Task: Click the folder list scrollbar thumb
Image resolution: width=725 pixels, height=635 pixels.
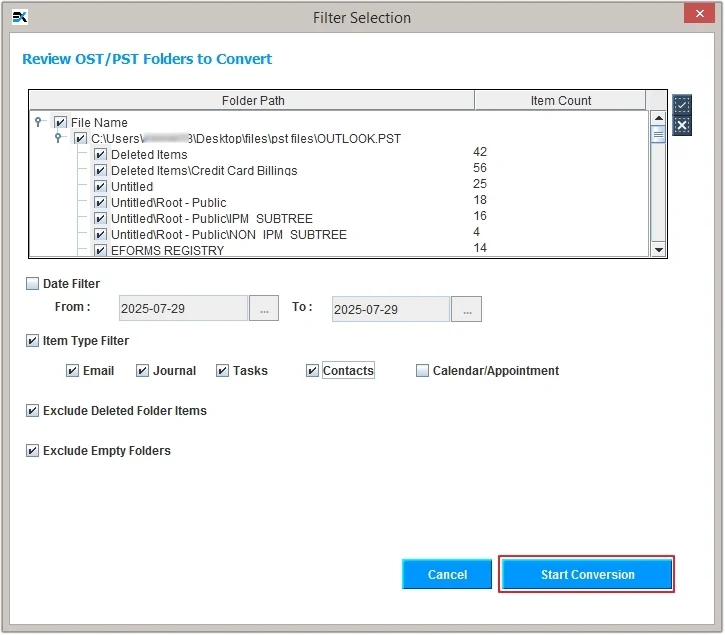Action: pyautogui.click(x=658, y=134)
